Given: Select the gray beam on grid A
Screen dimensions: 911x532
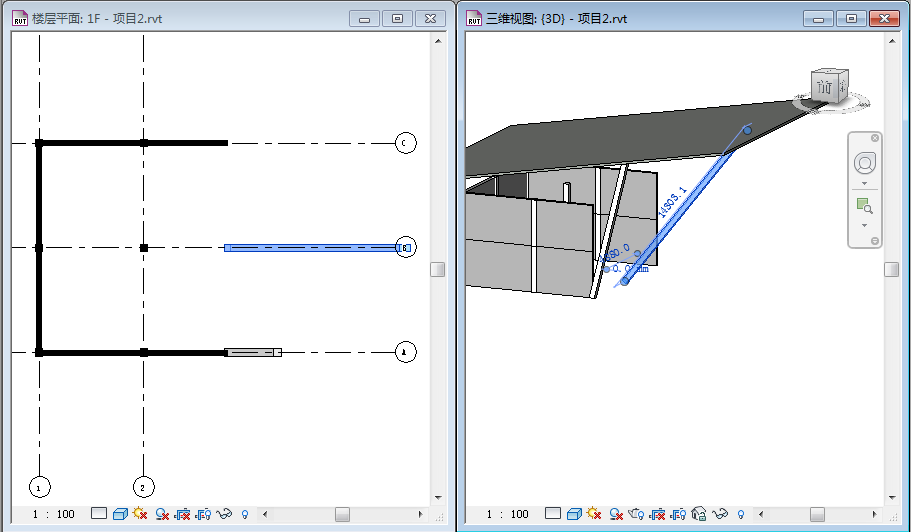Looking at the screenshot, I should click(x=253, y=353).
